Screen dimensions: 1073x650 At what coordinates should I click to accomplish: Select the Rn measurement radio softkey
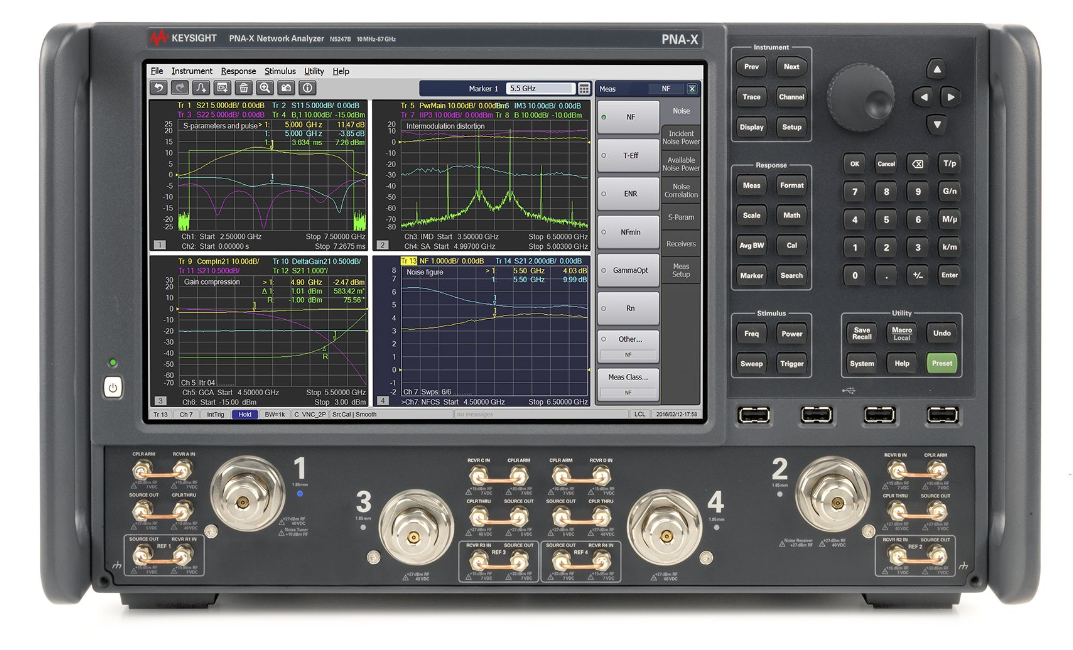point(628,309)
